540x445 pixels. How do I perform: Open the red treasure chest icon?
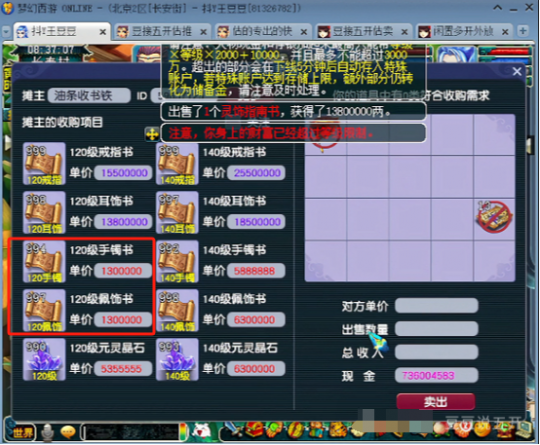click(253, 431)
